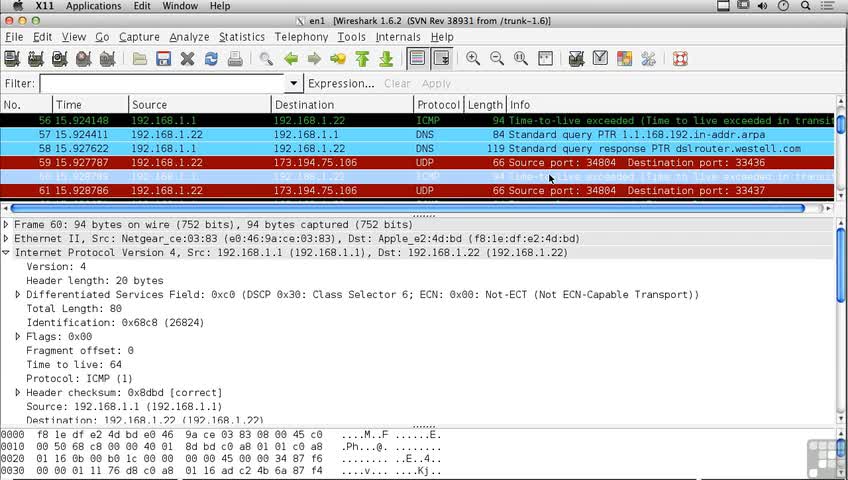This screenshot has width=848, height=480.
Task: Go to packet number icon
Action: (x=338, y=58)
